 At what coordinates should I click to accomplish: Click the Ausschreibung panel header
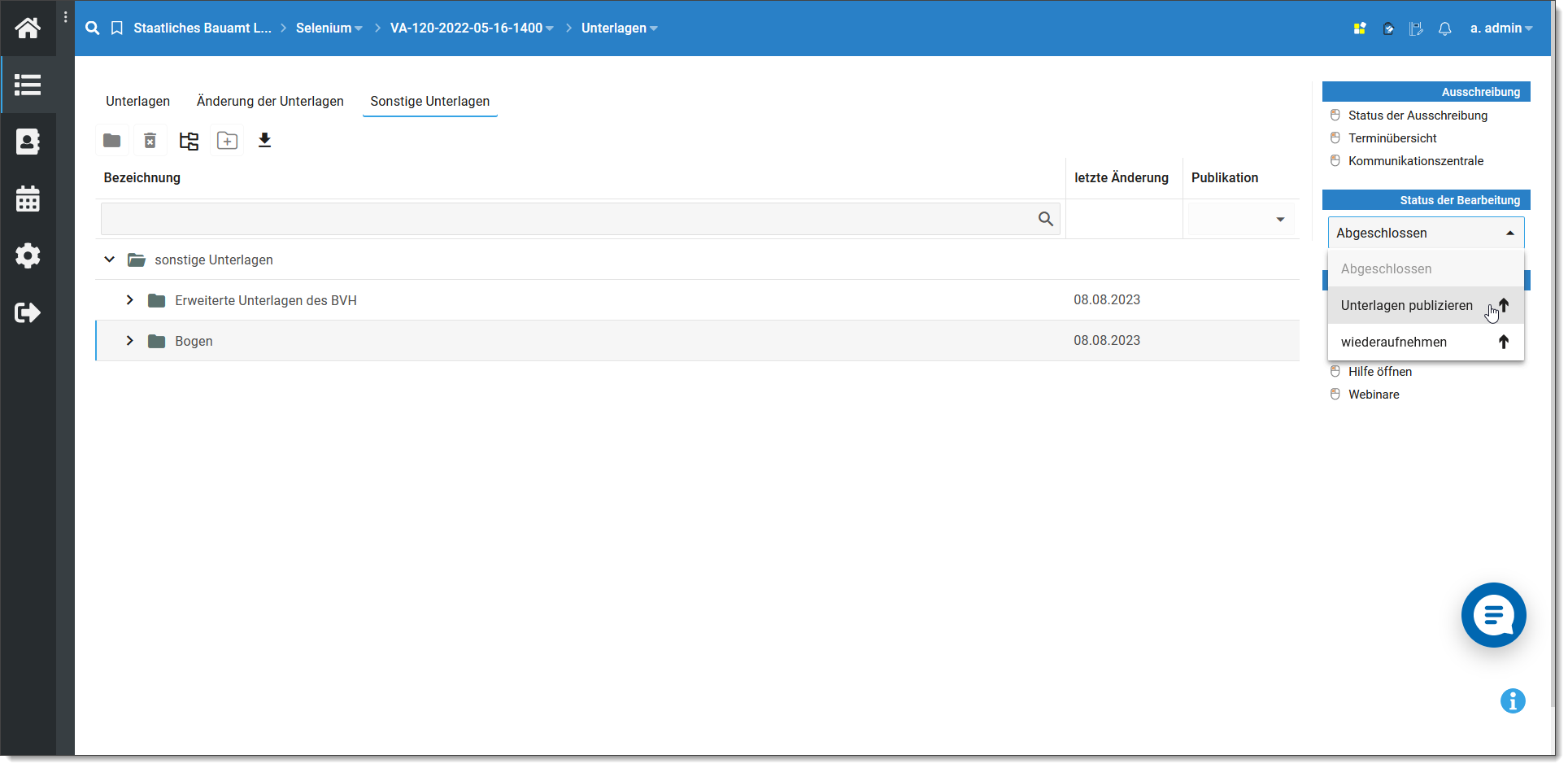click(x=1426, y=92)
